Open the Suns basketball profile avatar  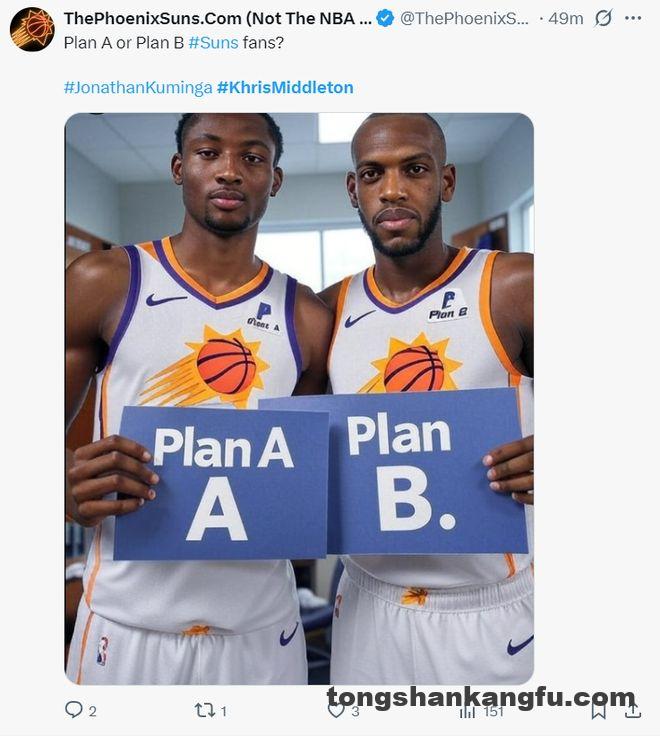coord(32,29)
